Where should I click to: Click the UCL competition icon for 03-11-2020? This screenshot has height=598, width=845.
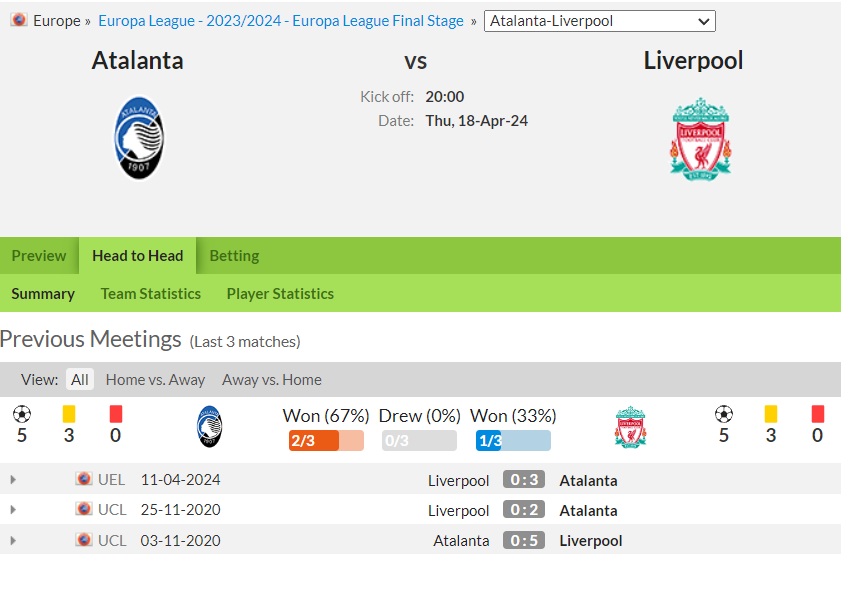tap(84, 539)
